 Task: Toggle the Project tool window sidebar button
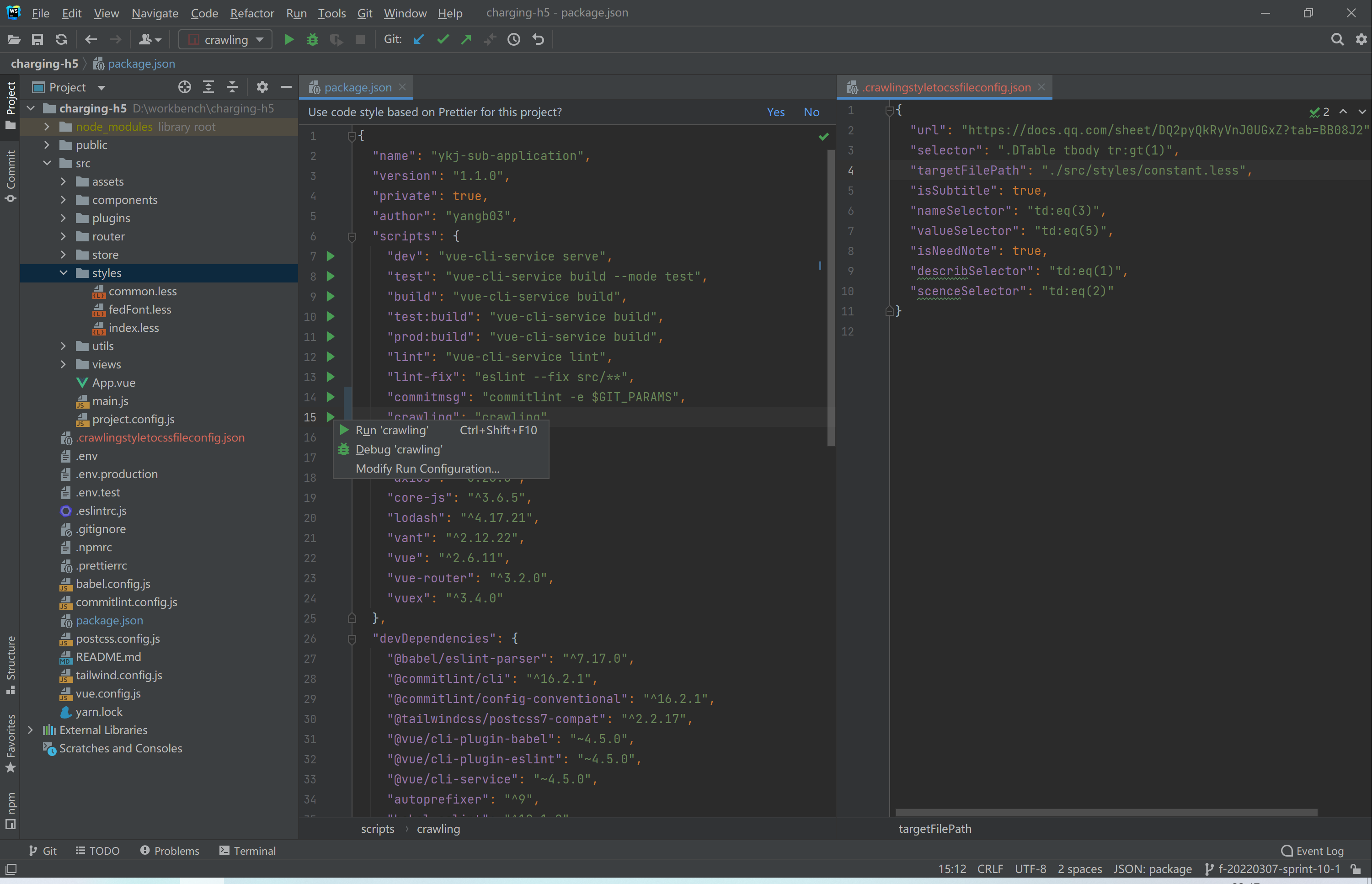click(11, 105)
